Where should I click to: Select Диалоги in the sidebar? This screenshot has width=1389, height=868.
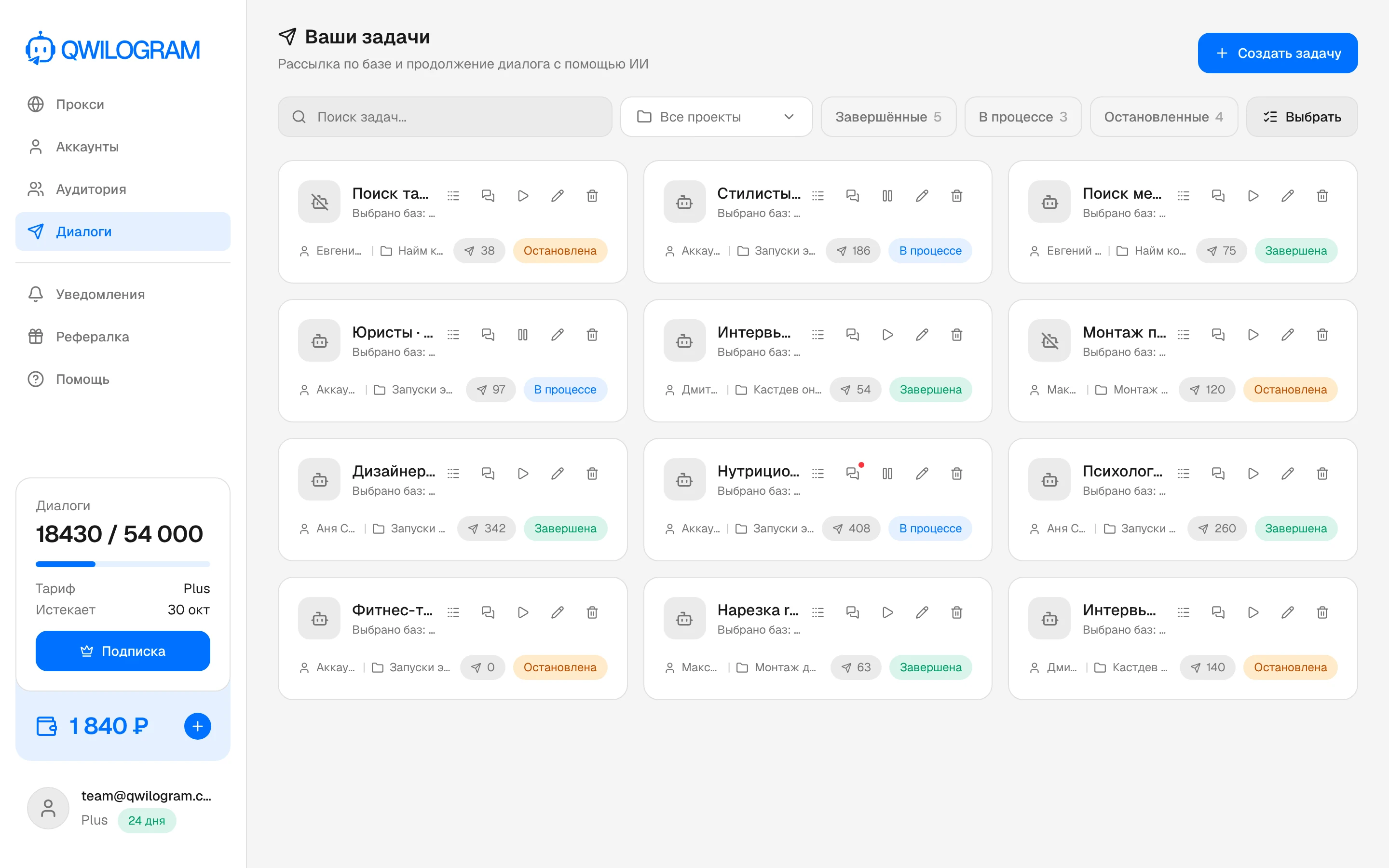(x=123, y=231)
